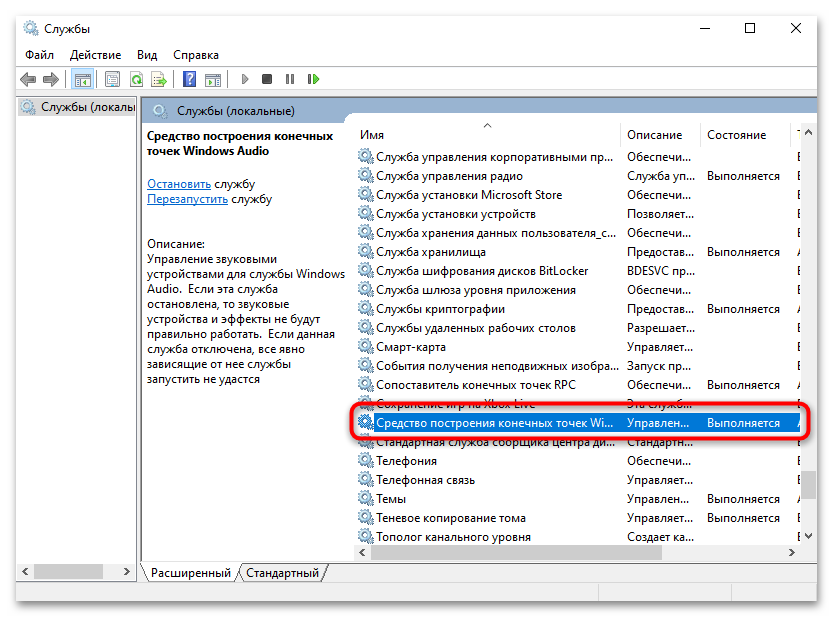Open the Help question mark icon
This screenshot has width=833, height=617.
[189, 79]
